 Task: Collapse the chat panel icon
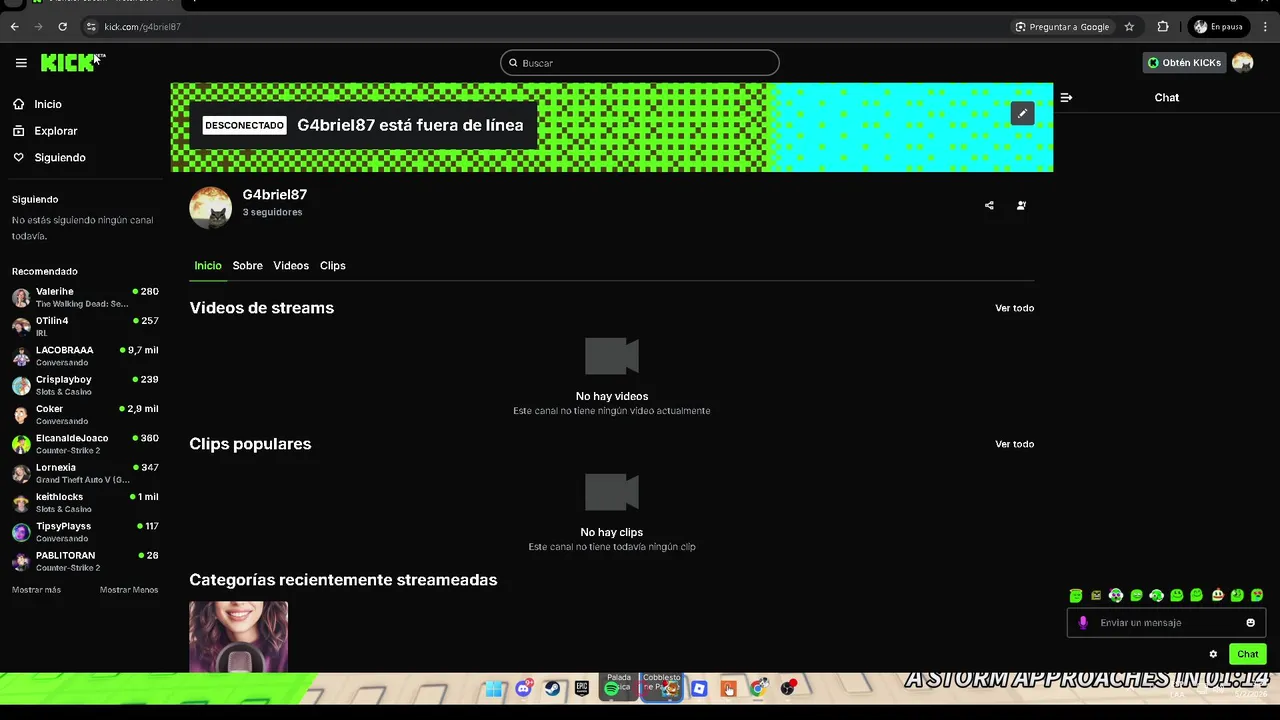coord(1066,97)
